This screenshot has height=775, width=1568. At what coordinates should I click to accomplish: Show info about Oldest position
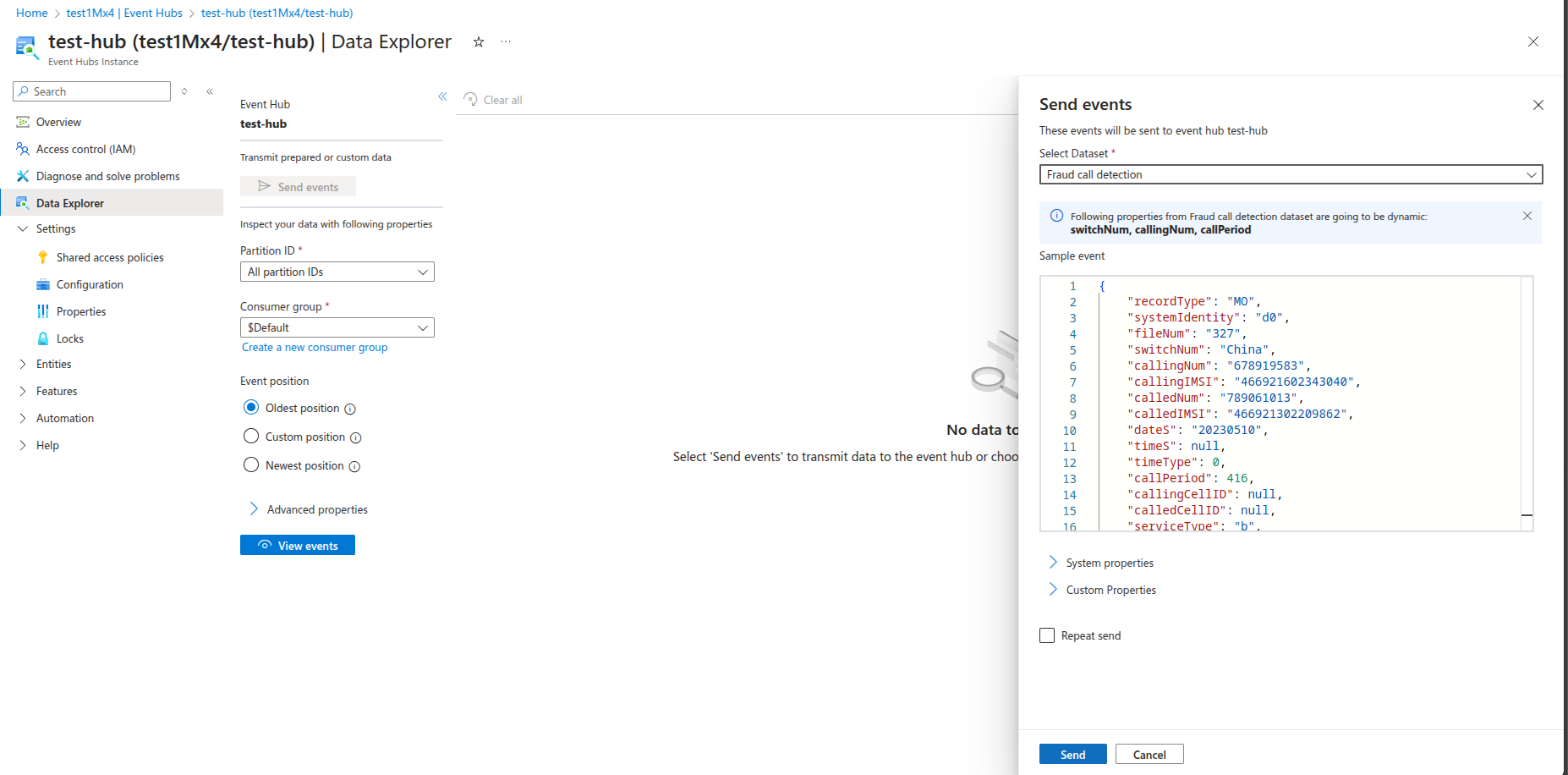(x=350, y=409)
